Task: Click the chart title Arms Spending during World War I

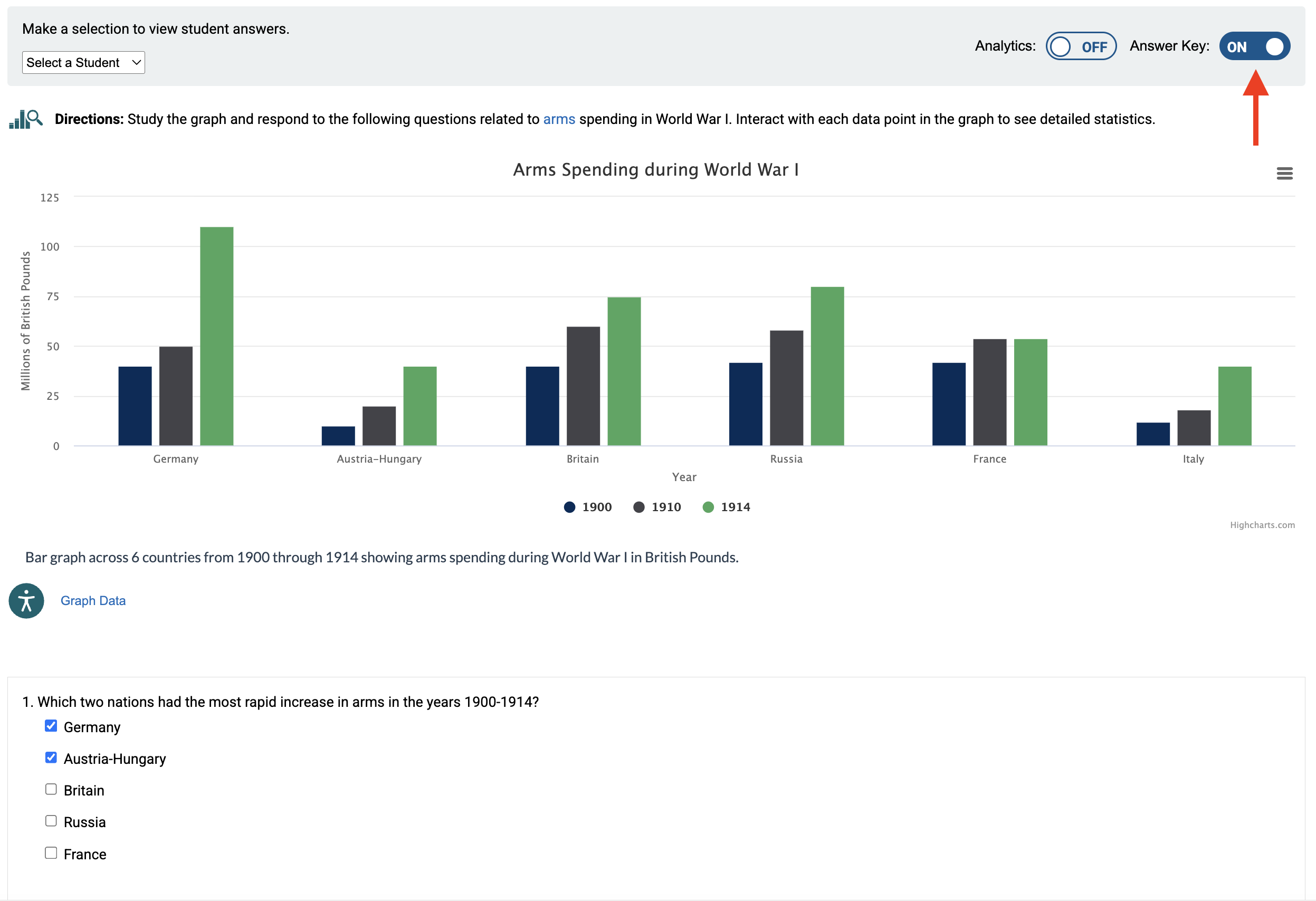Action: [x=656, y=170]
